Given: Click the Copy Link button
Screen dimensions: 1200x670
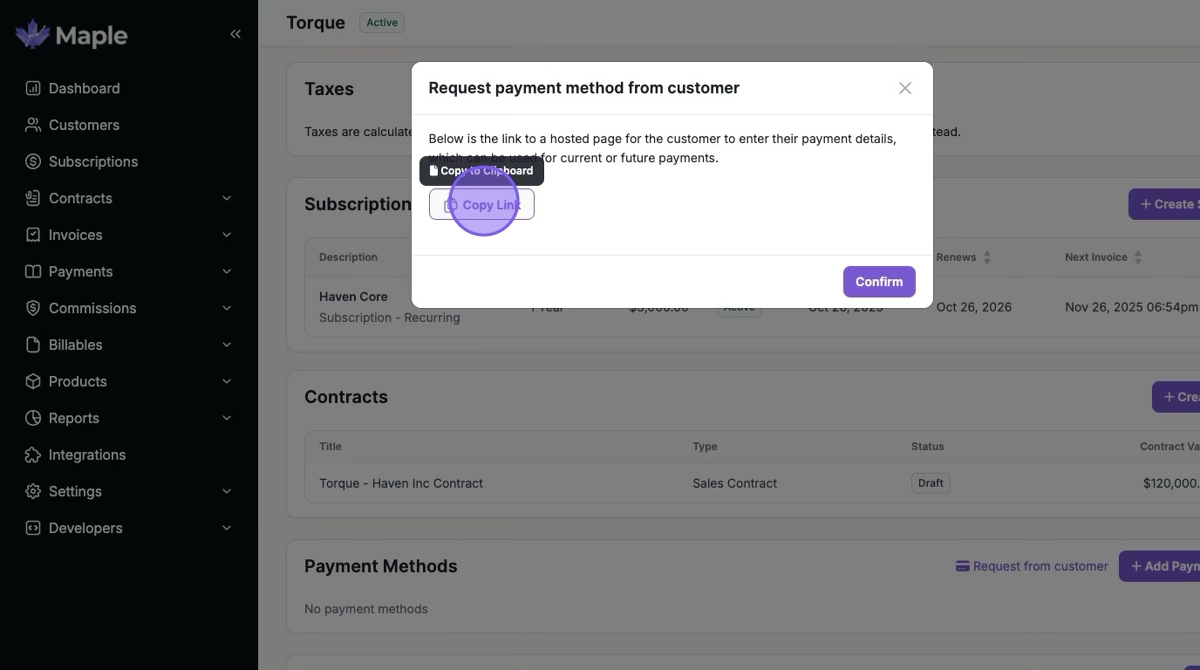Looking at the screenshot, I should [482, 205].
